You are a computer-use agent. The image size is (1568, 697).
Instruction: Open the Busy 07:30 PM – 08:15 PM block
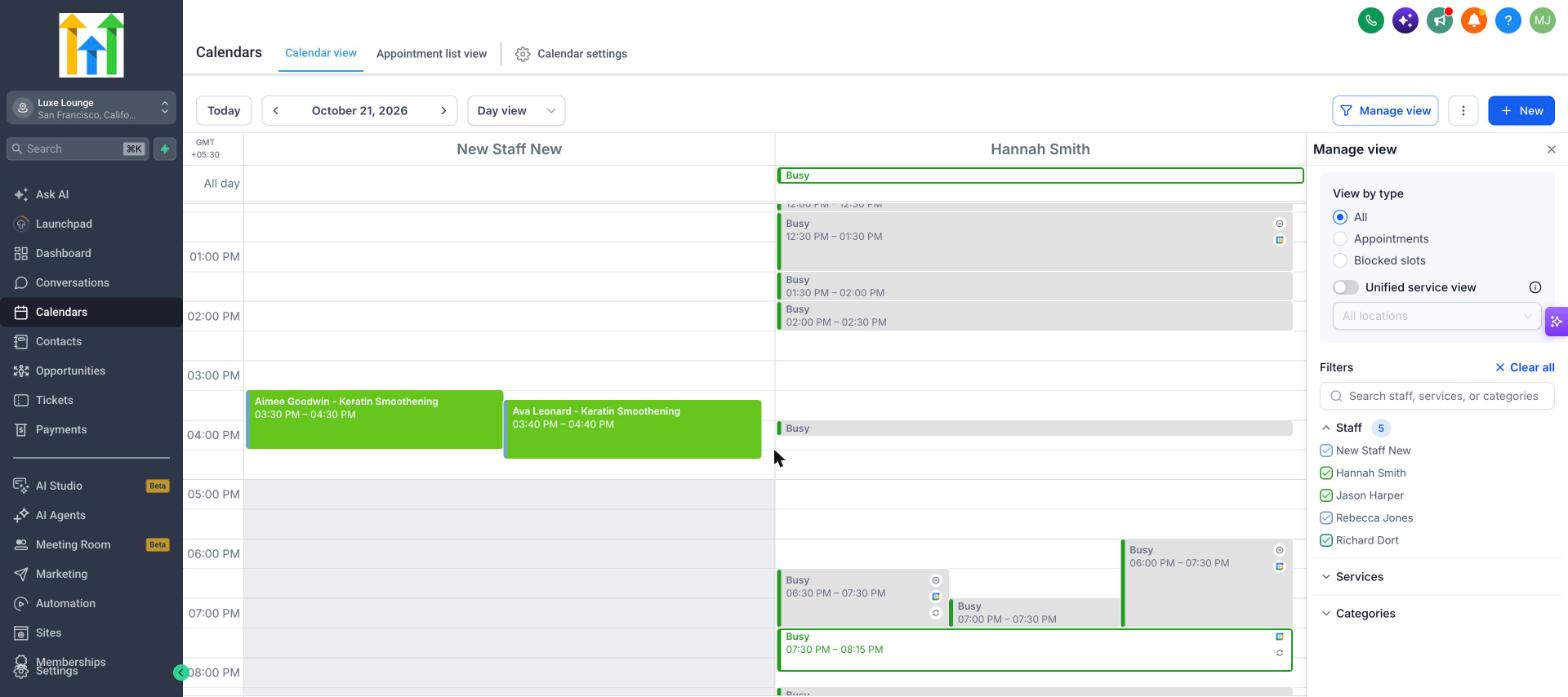point(1035,650)
